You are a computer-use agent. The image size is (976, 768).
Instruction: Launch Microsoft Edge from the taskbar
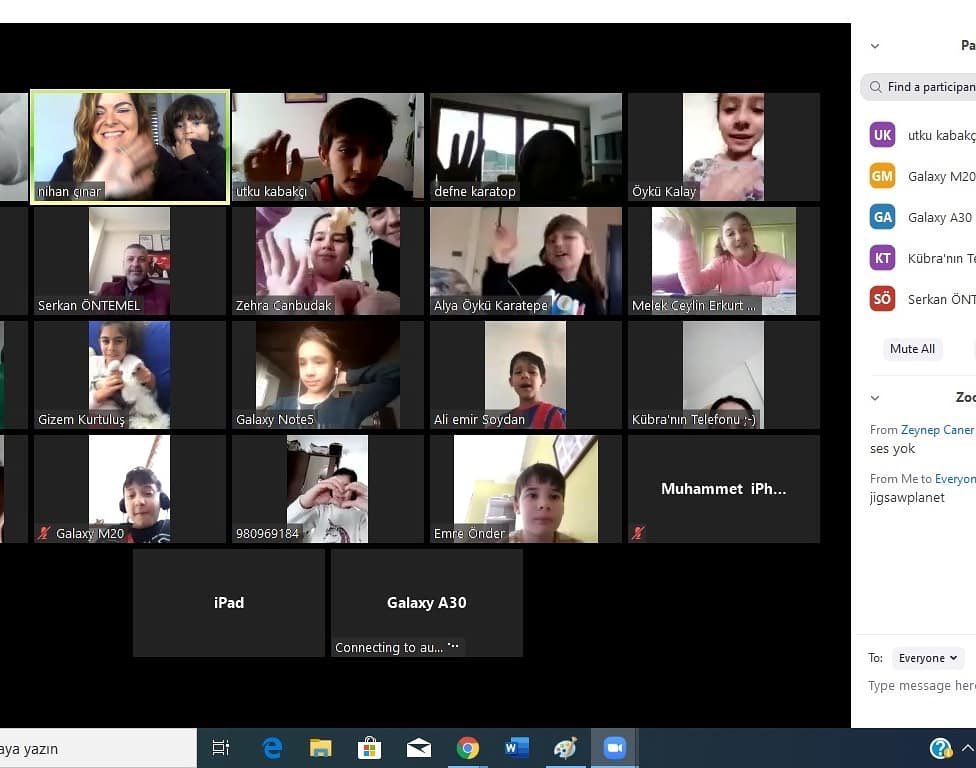coord(271,747)
